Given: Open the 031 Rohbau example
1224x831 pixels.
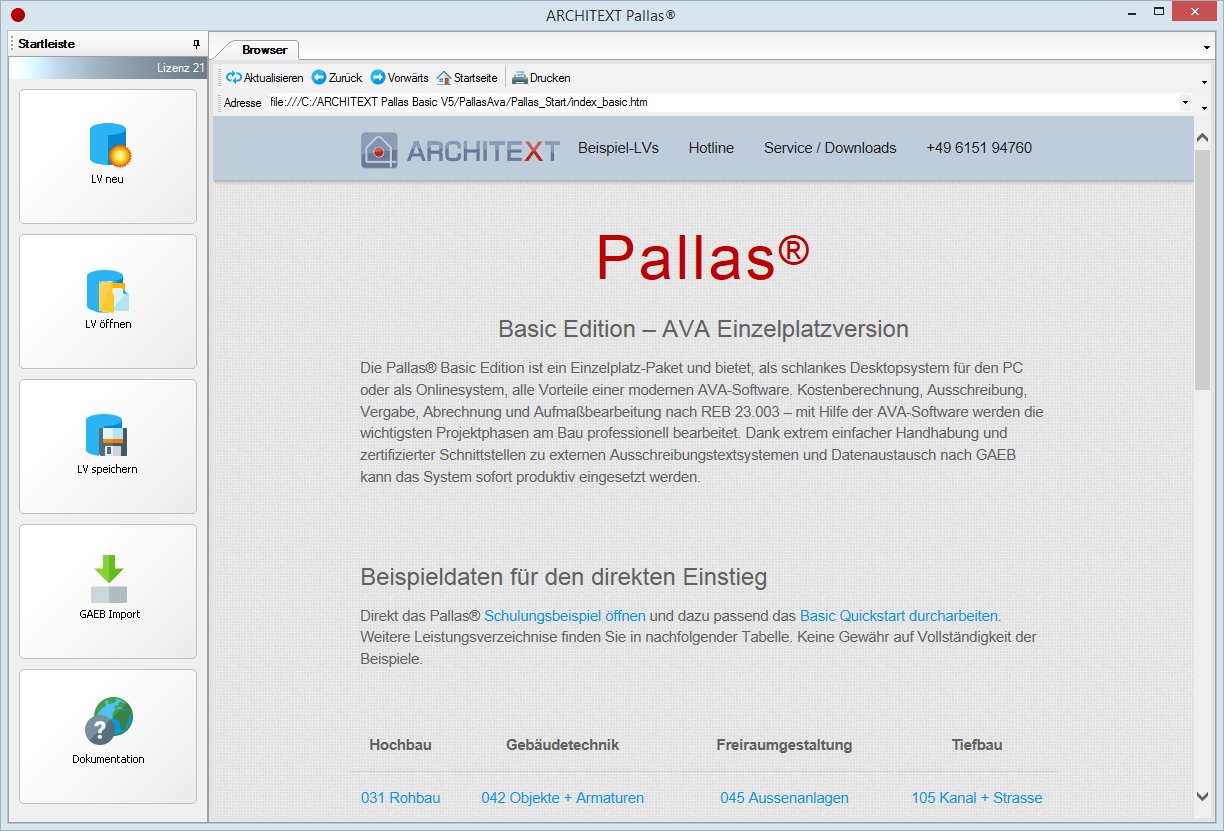Looking at the screenshot, I should [x=400, y=798].
